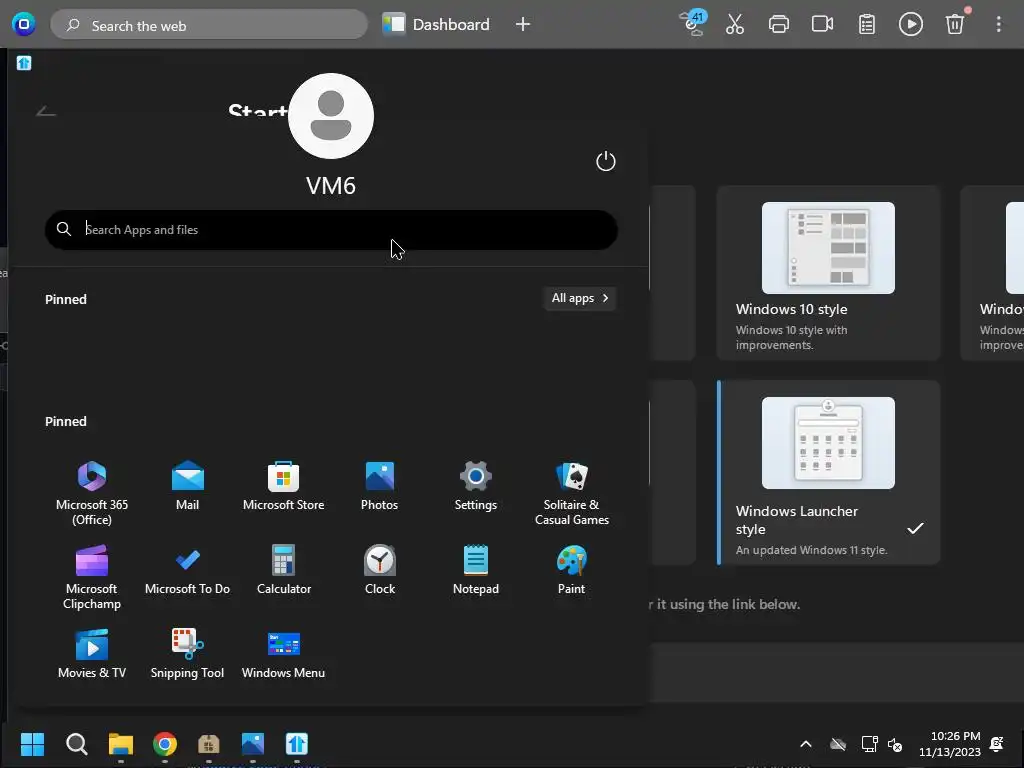The image size is (1024, 768).
Task: Launch Solitaire & Casual Games
Action: tap(571, 494)
